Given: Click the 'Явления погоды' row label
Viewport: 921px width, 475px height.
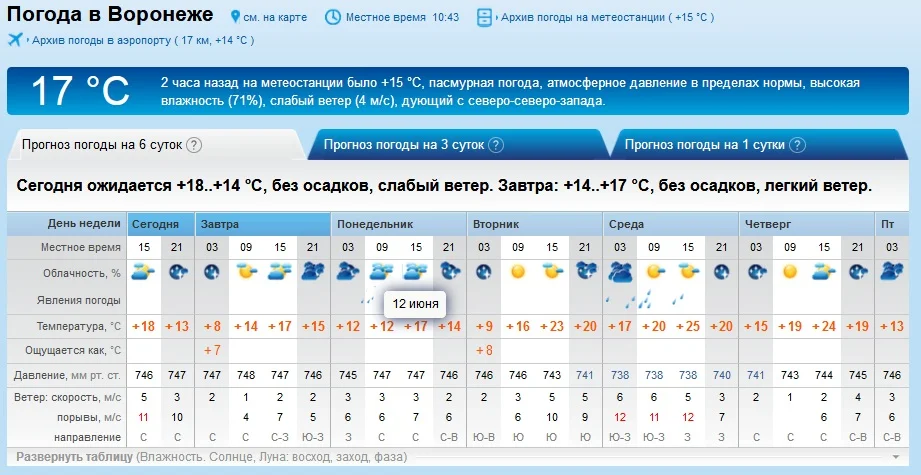Looking at the screenshot, I should click(79, 301).
